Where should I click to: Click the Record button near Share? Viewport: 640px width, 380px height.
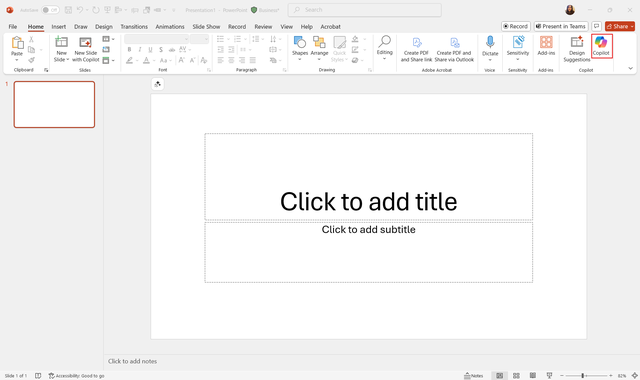point(516,26)
